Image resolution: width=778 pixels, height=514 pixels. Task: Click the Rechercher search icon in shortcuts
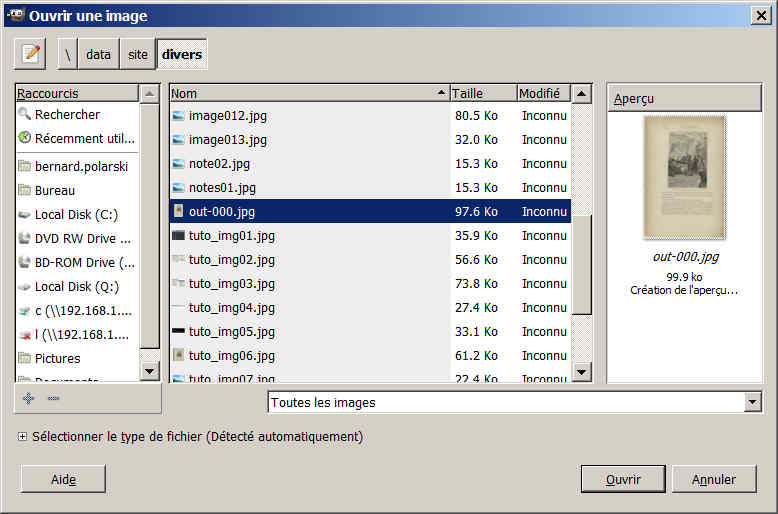click(x=25, y=115)
